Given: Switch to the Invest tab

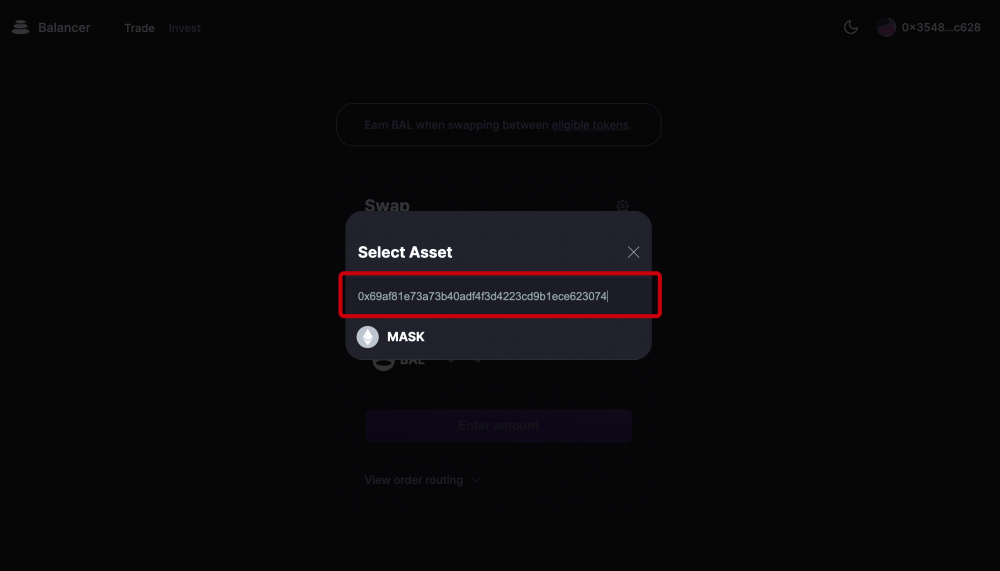Looking at the screenshot, I should tap(184, 28).
